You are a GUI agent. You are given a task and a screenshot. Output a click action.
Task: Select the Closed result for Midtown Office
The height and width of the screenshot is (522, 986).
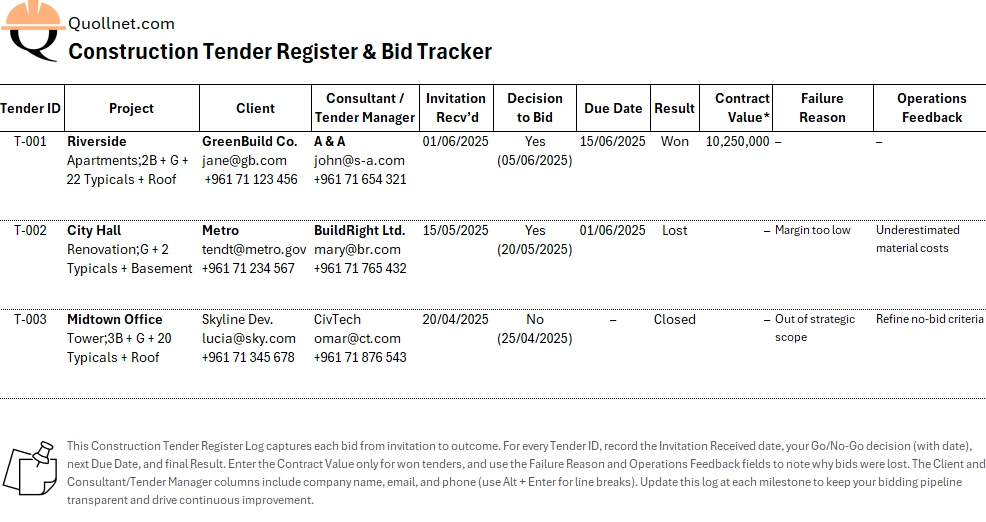point(675,319)
